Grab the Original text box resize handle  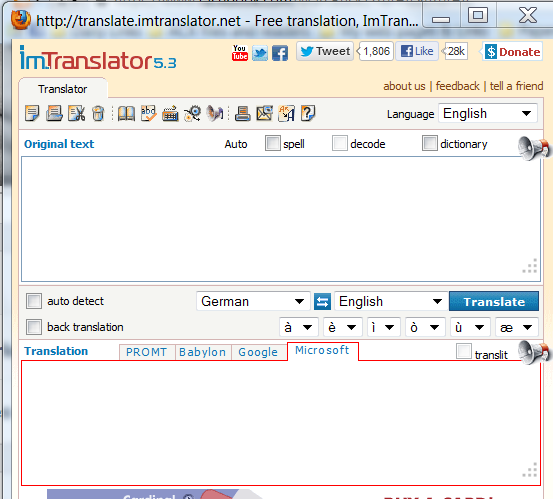[x=530, y=266]
